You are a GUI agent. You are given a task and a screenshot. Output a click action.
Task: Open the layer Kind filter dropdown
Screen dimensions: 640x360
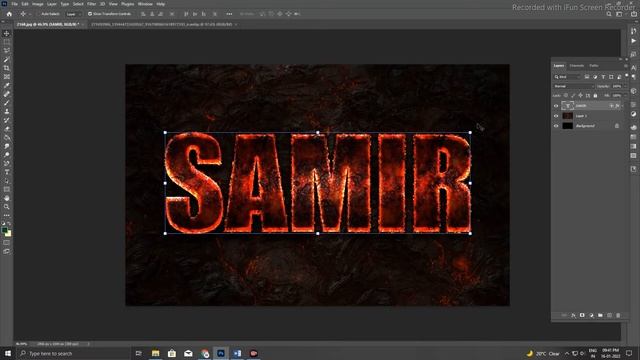pos(567,77)
